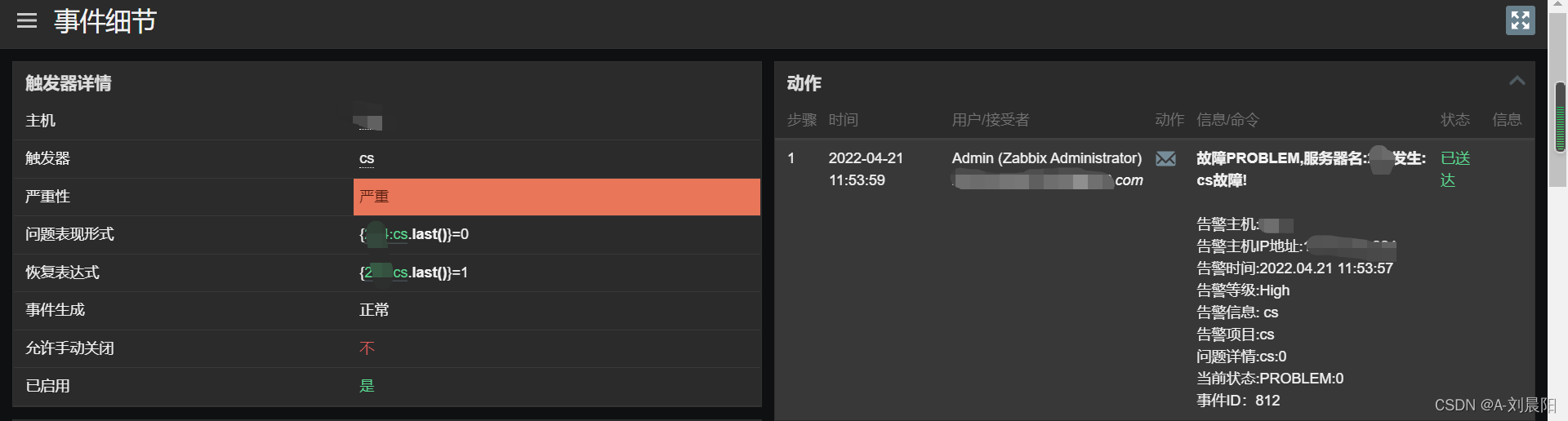
Task: Collapse the 动作 panel chevron
Action: point(1517,81)
